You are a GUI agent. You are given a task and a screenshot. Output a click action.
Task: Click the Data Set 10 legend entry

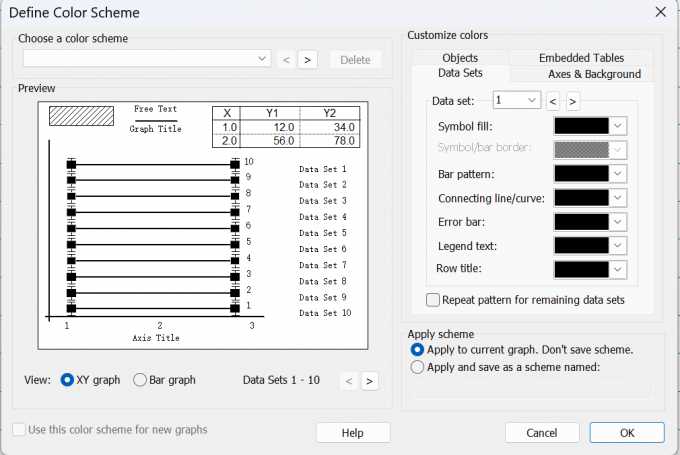[x=325, y=313]
